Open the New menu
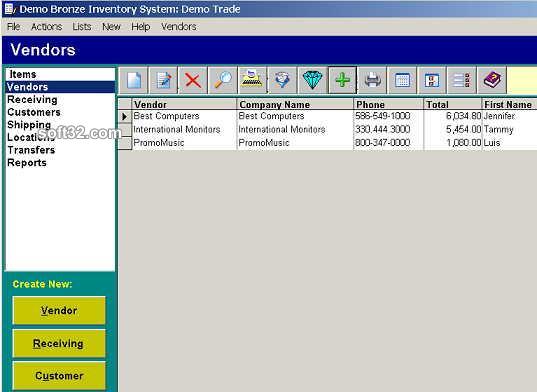 tap(111, 27)
